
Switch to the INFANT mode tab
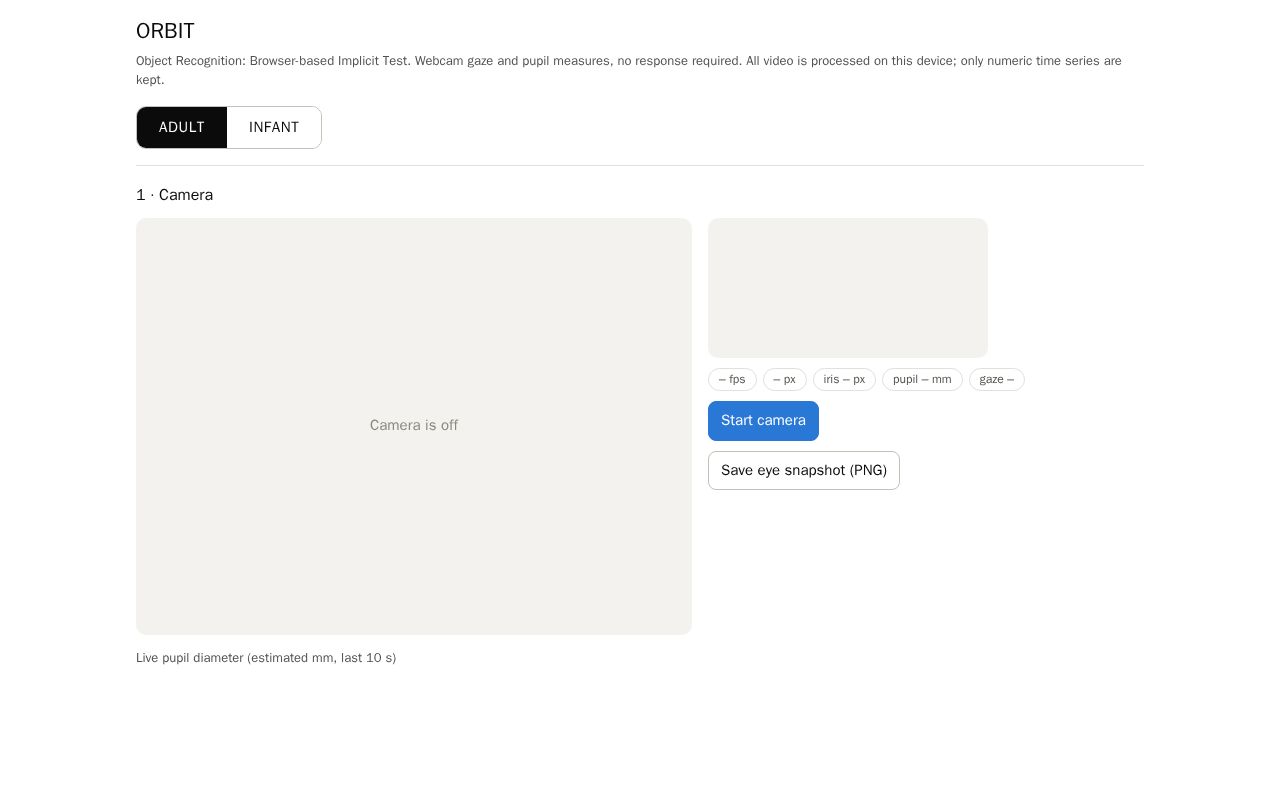tap(274, 127)
